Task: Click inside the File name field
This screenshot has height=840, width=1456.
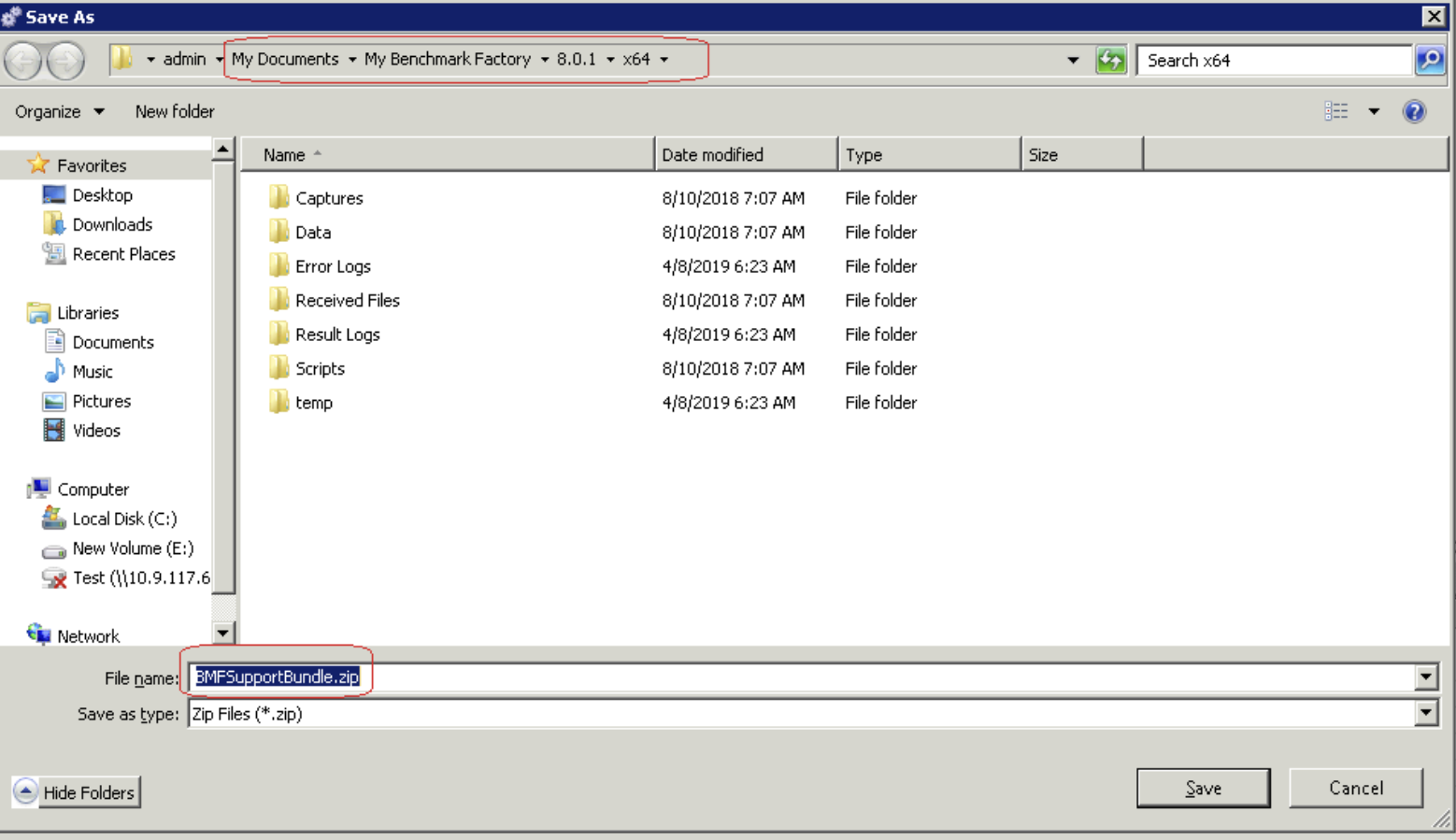Action: 561,677
